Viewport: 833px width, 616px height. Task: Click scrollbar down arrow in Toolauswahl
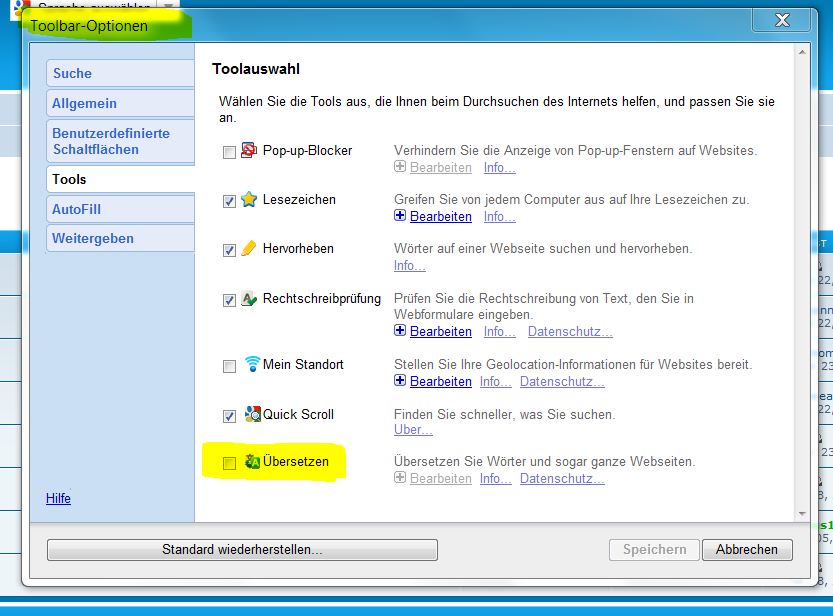pyautogui.click(x=802, y=514)
